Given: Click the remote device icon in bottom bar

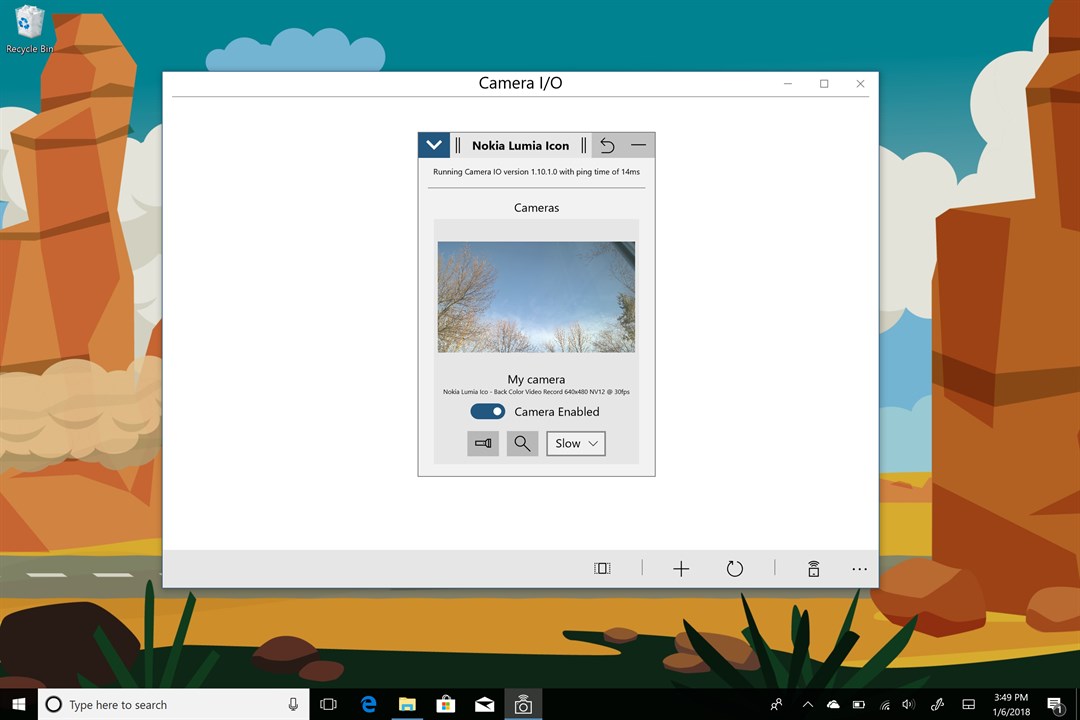Looking at the screenshot, I should click(813, 568).
